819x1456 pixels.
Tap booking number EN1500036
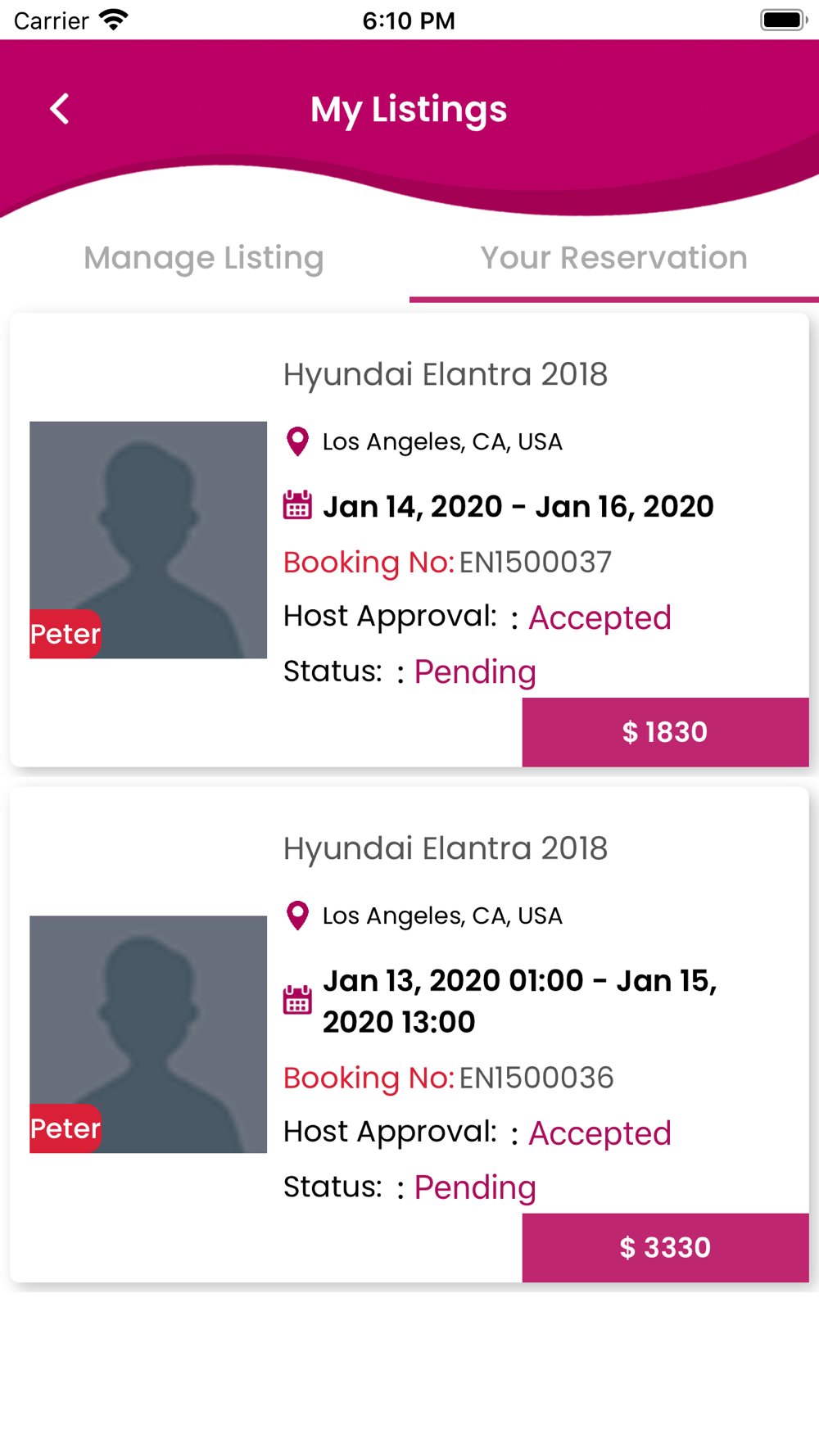[536, 1078]
